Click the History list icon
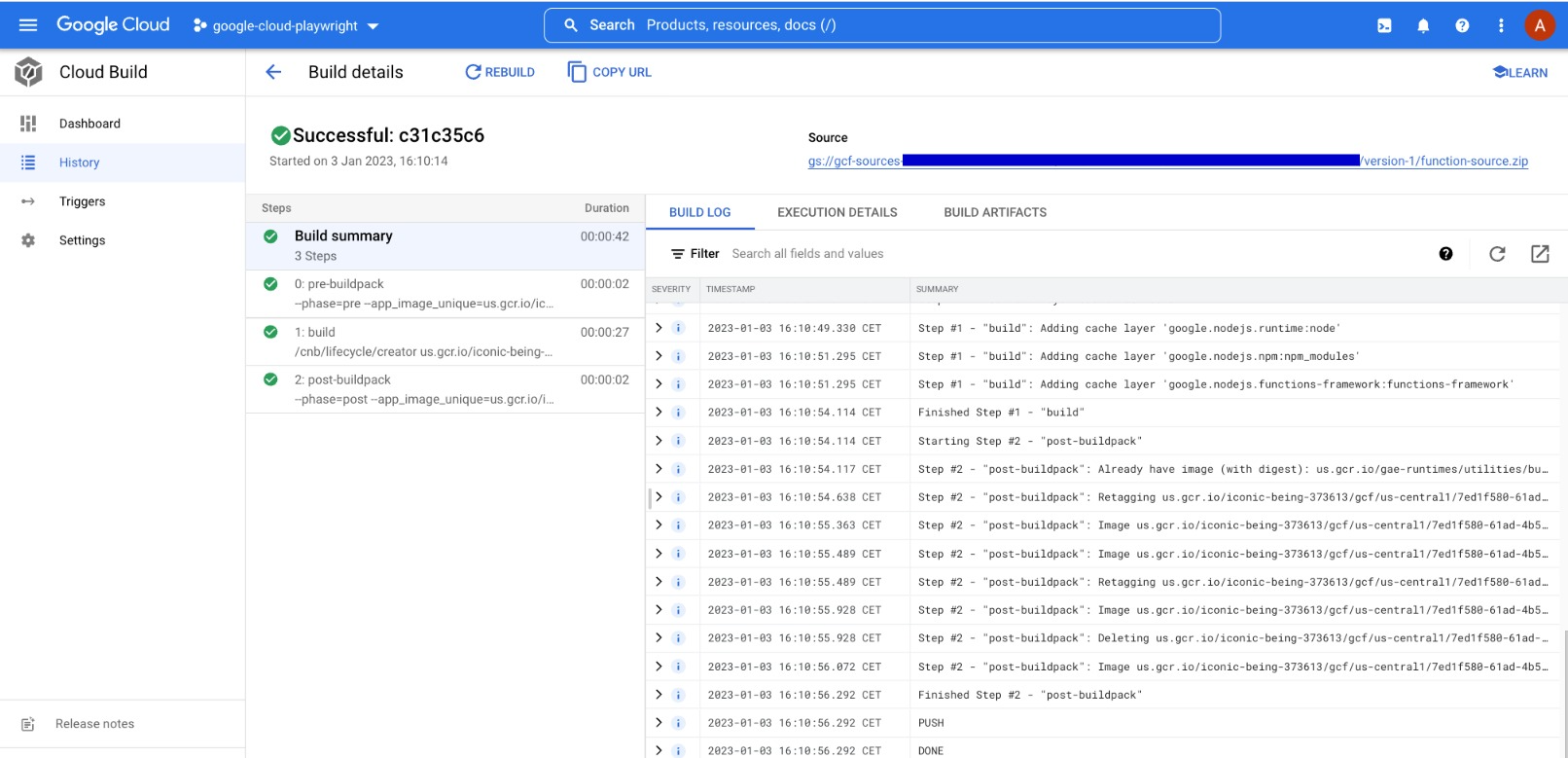Image resolution: width=1568 pixels, height=758 pixels. [28, 162]
